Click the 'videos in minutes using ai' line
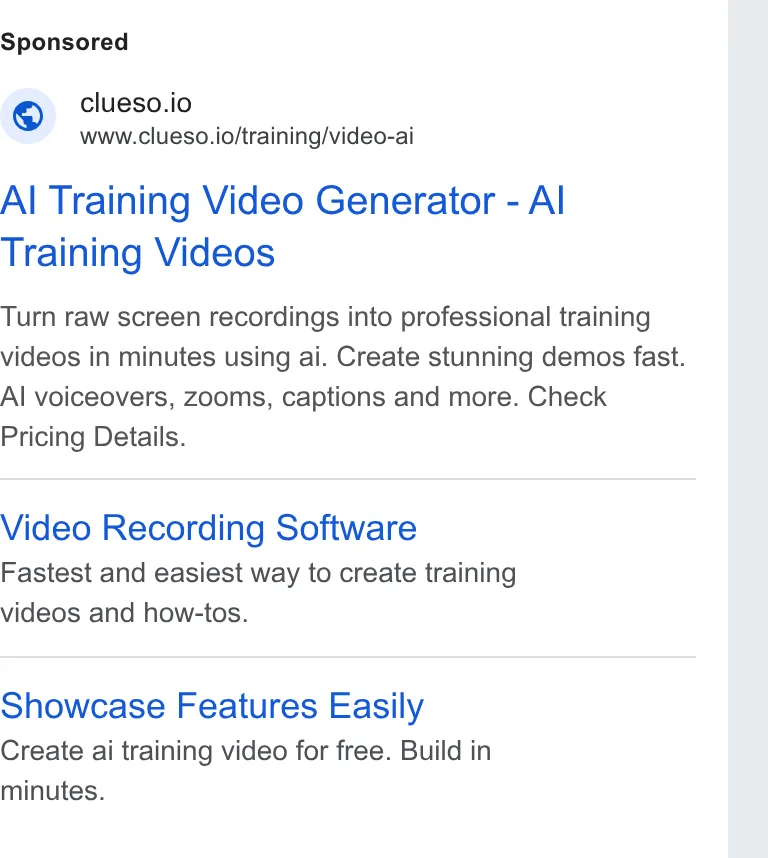This screenshot has width=768, height=858. coord(343,357)
